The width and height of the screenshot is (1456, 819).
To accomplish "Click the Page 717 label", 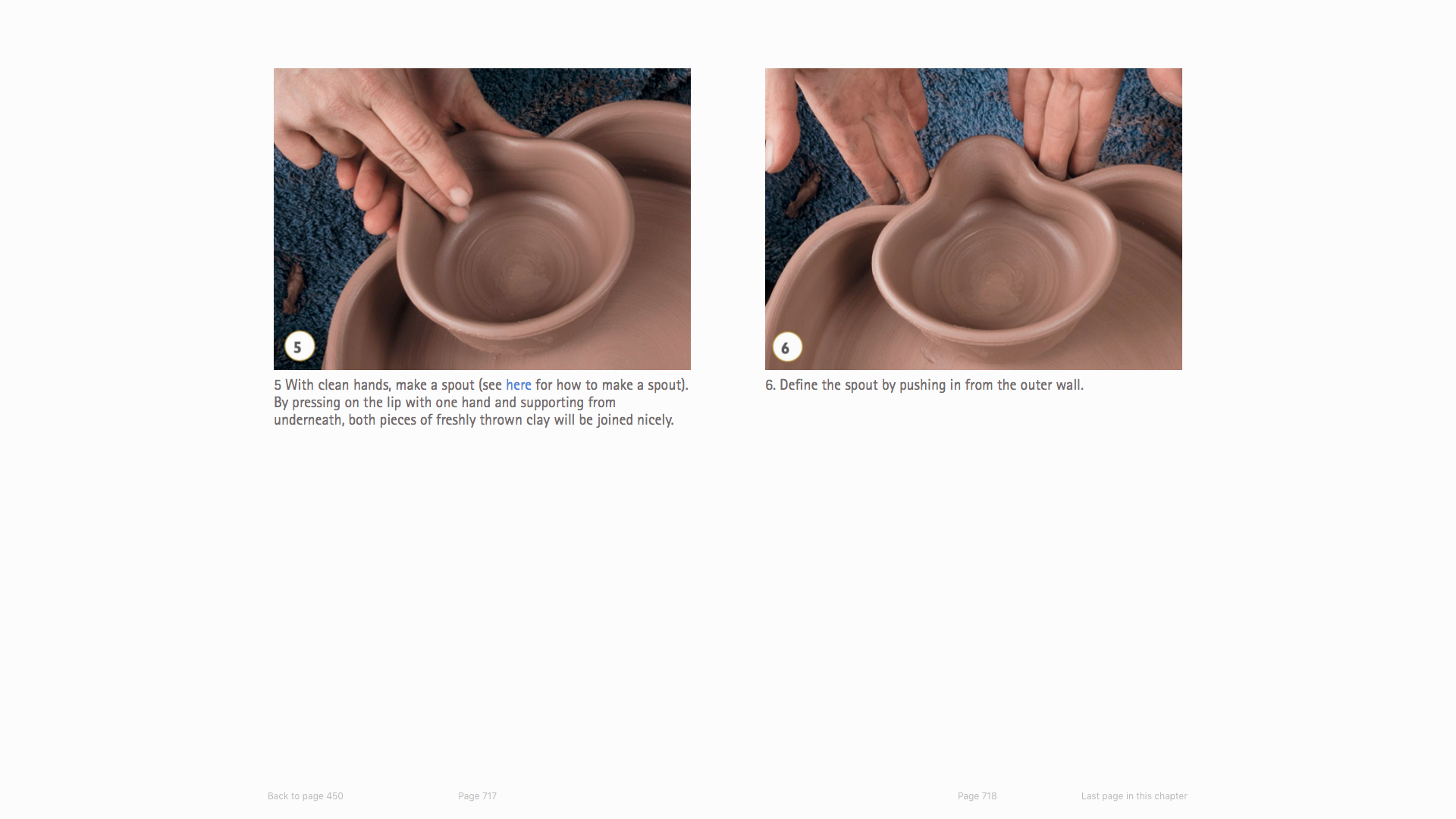I will [477, 796].
